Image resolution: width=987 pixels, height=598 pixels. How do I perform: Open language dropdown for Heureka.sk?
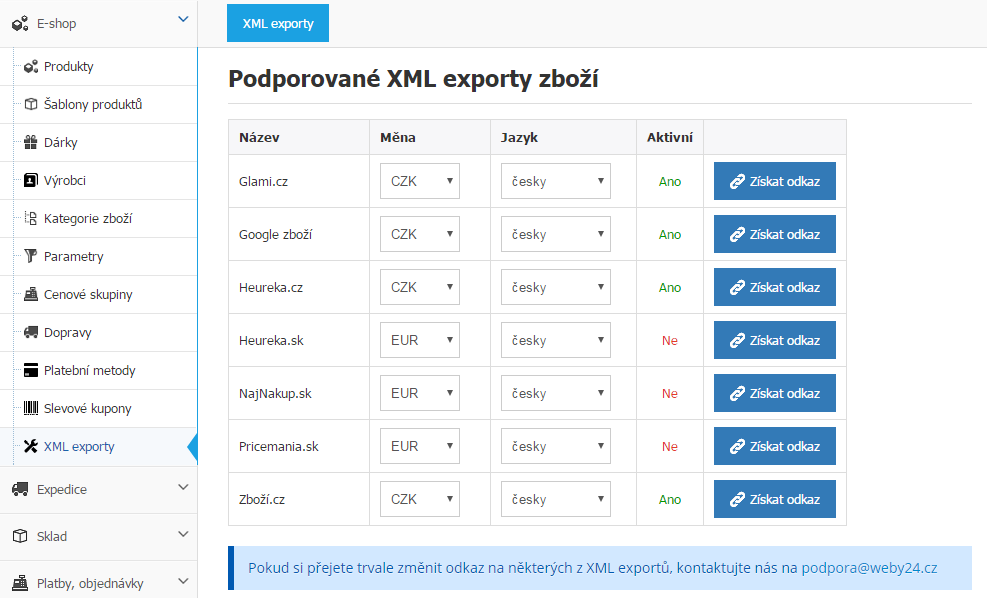pyautogui.click(x=556, y=340)
